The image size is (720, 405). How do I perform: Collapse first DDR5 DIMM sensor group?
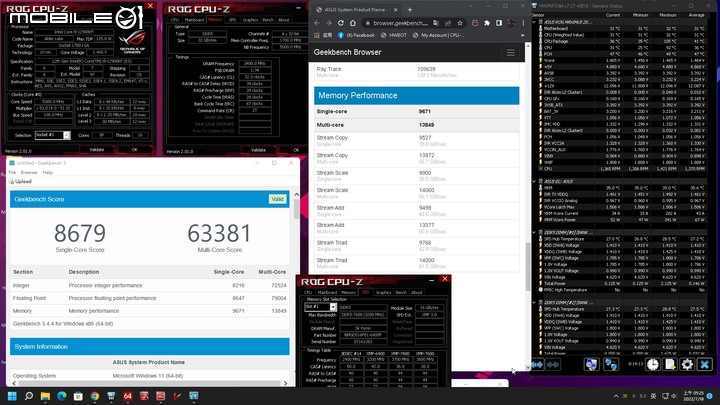click(x=534, y=232)
